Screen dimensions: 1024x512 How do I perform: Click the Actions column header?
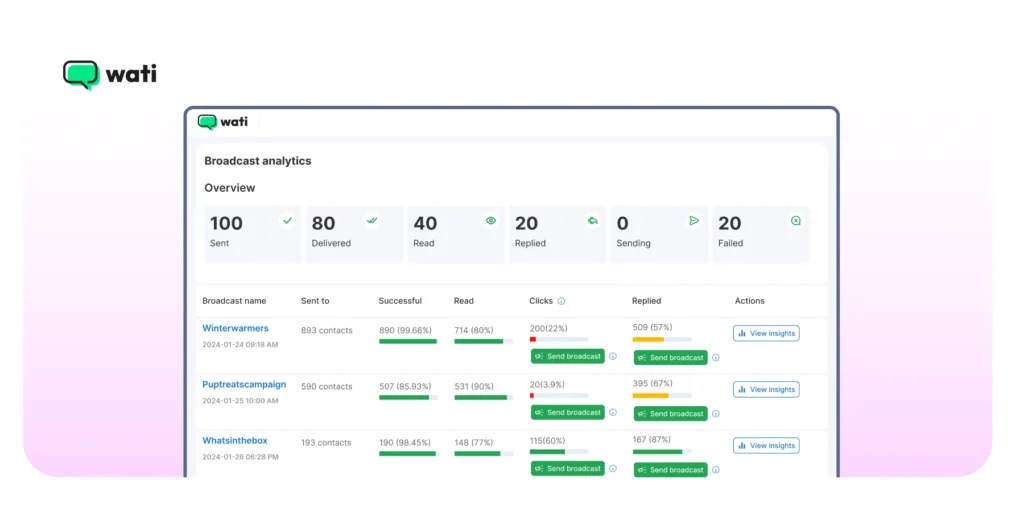(750, 301)
